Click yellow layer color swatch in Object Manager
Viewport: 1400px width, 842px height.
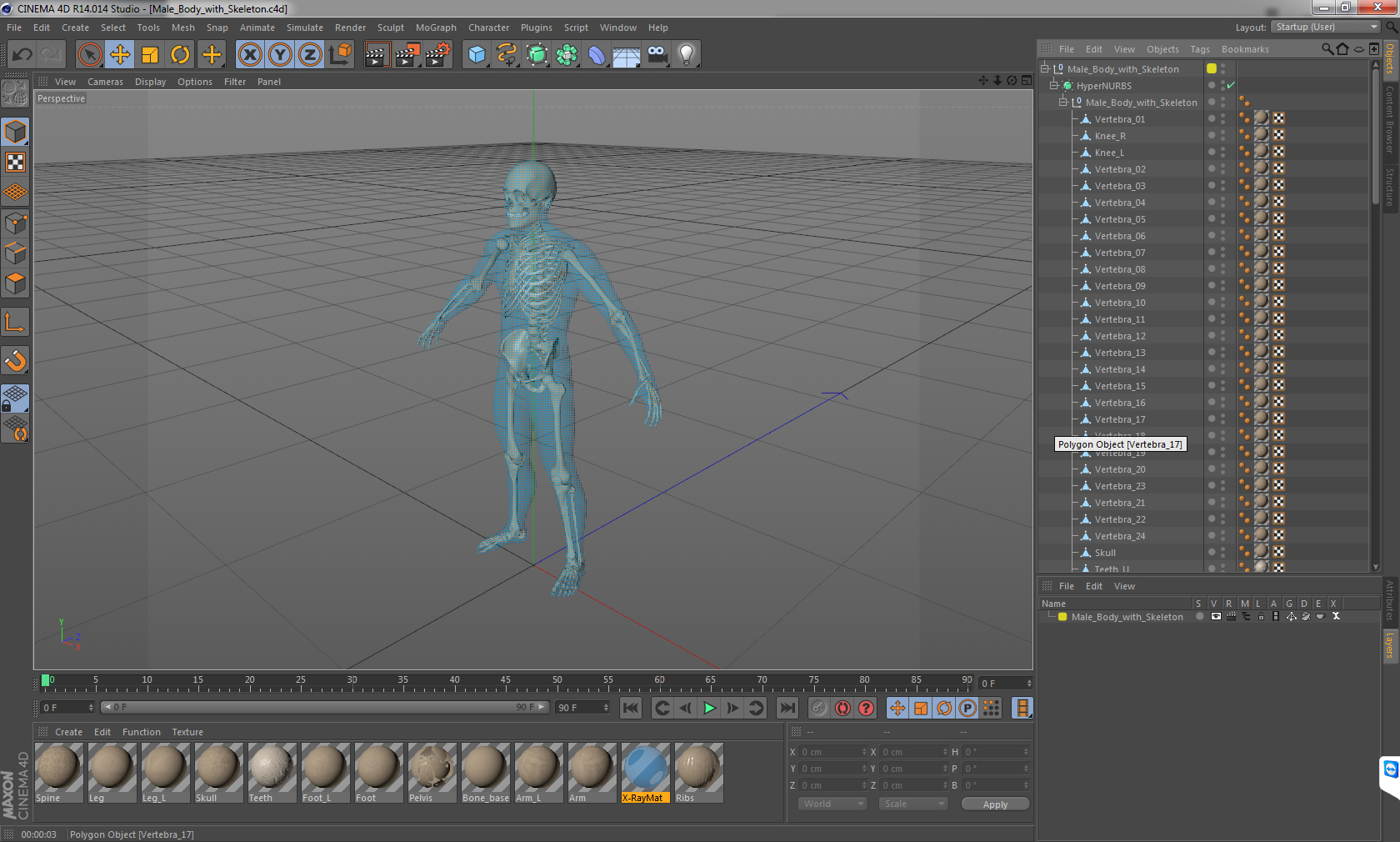click(1212, 69)
